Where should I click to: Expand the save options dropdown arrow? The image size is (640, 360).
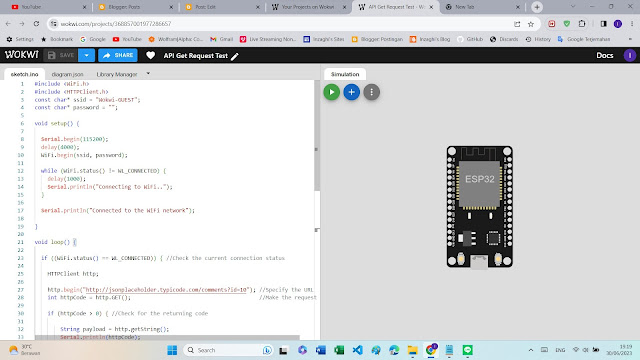pos(87,55)
